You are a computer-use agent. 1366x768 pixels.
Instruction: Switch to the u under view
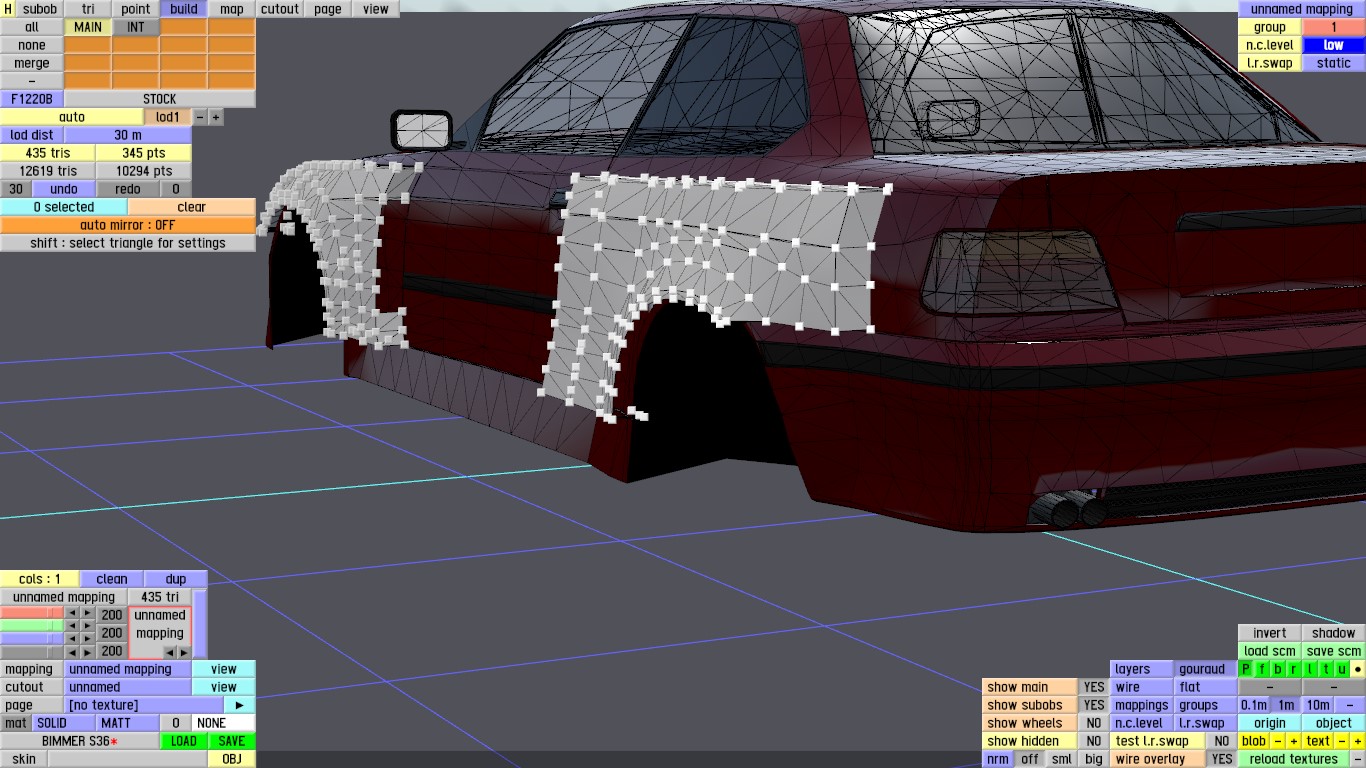1342,669
